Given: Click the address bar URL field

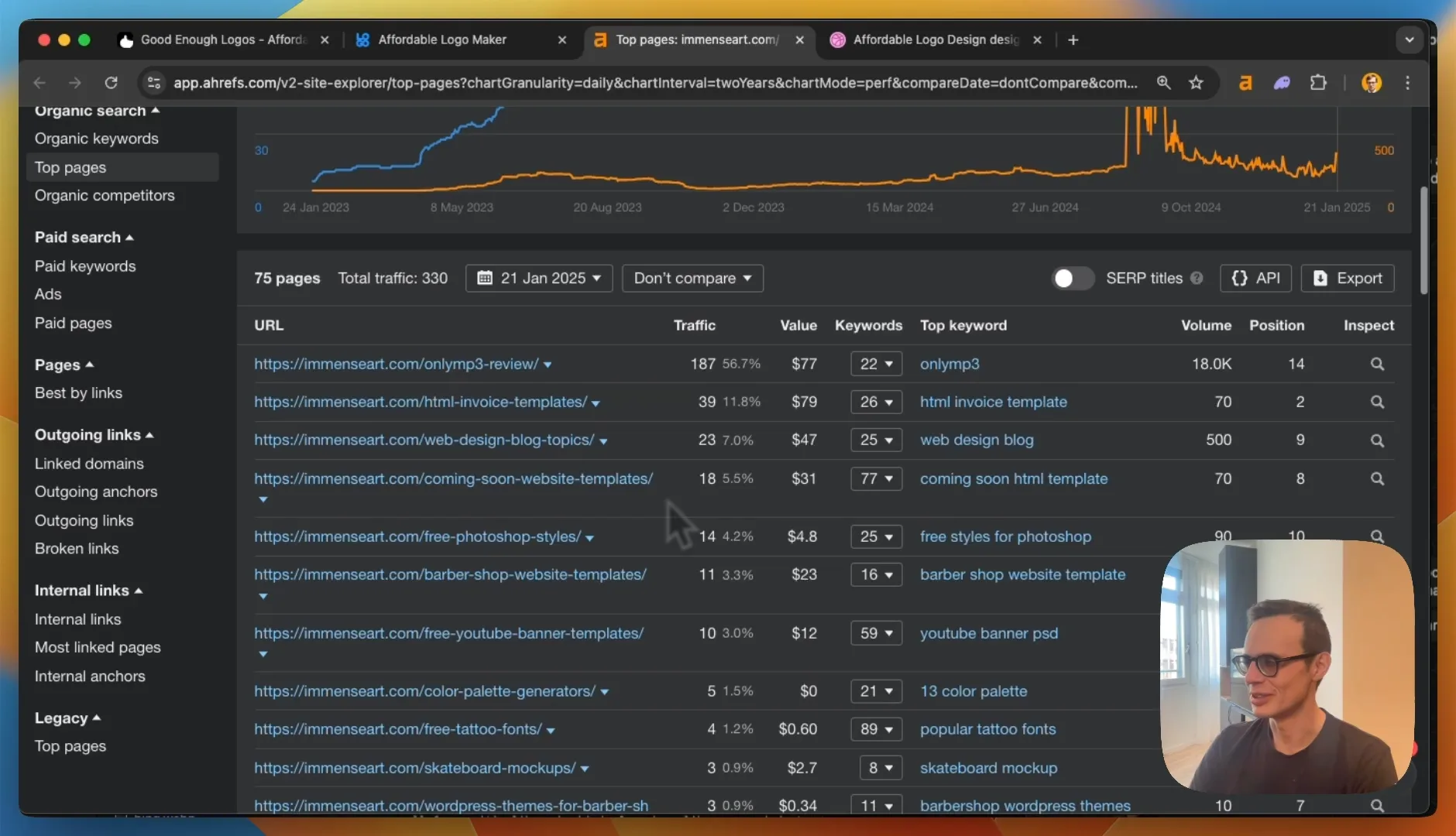Looking at the screenshot, I should (x=655, y=83).
